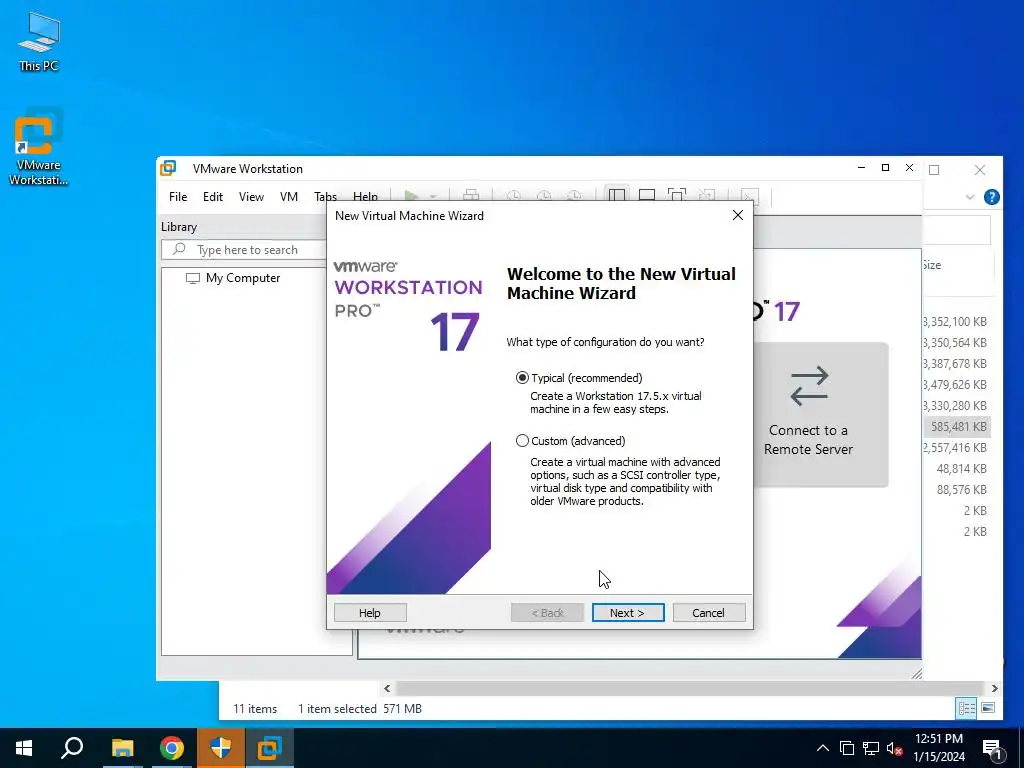The width and height of the screenshot is (1024, 768).
Task: Open File Explorer from the taskbar
Action: (122, 748)
